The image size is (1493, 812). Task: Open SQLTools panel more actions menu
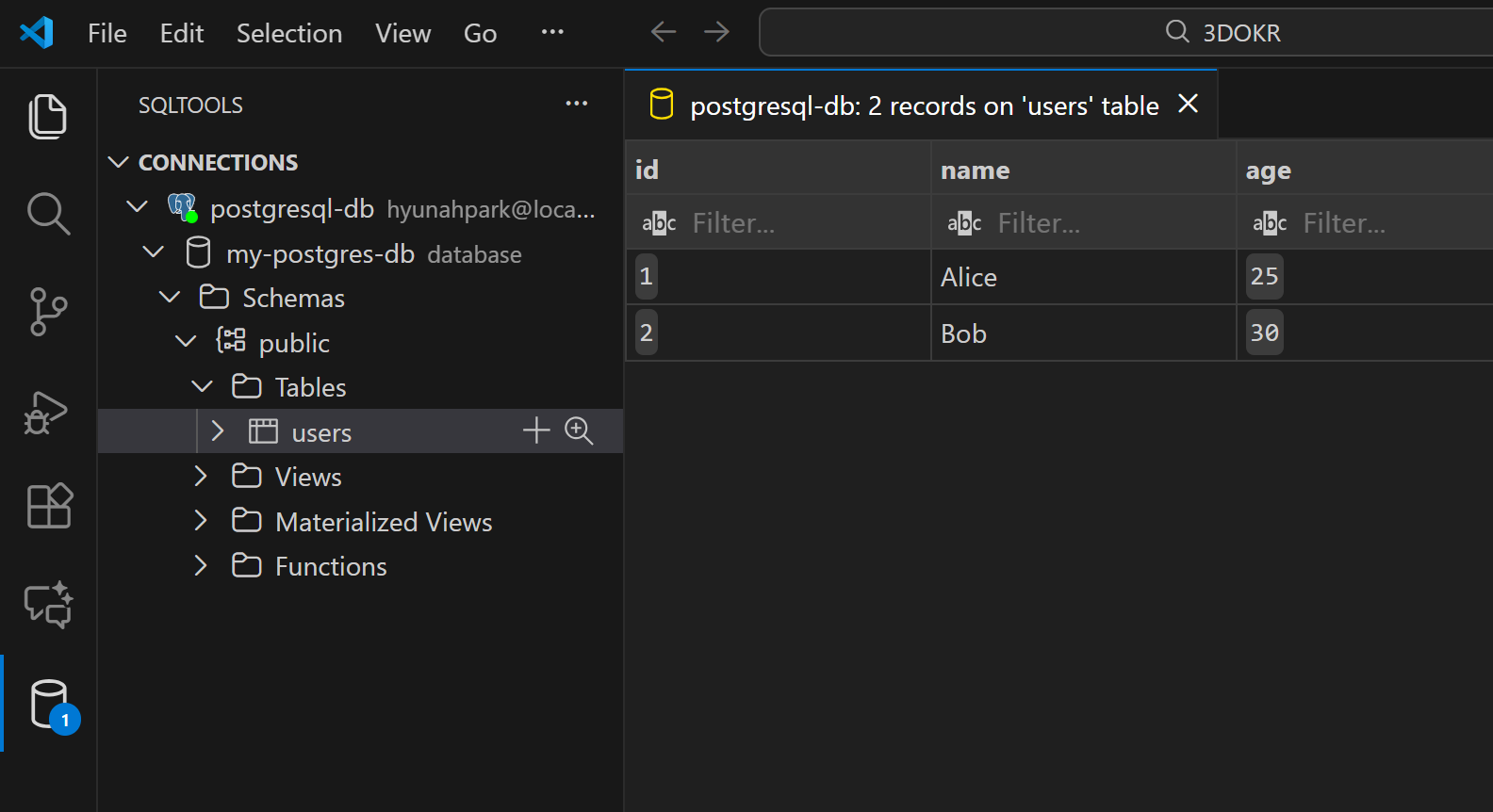tap(577, 104)
